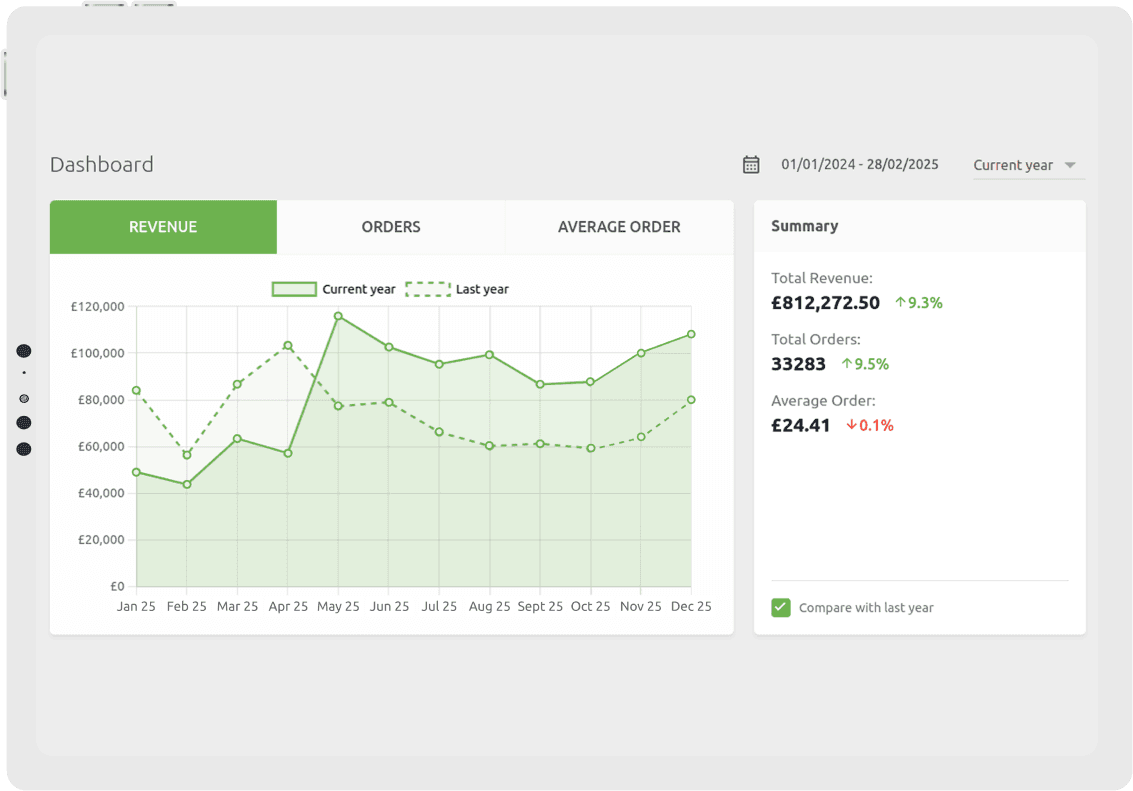Click the dashed Last year legend swatch
This screenshot has height=791, width=1133.
[427, 289]
